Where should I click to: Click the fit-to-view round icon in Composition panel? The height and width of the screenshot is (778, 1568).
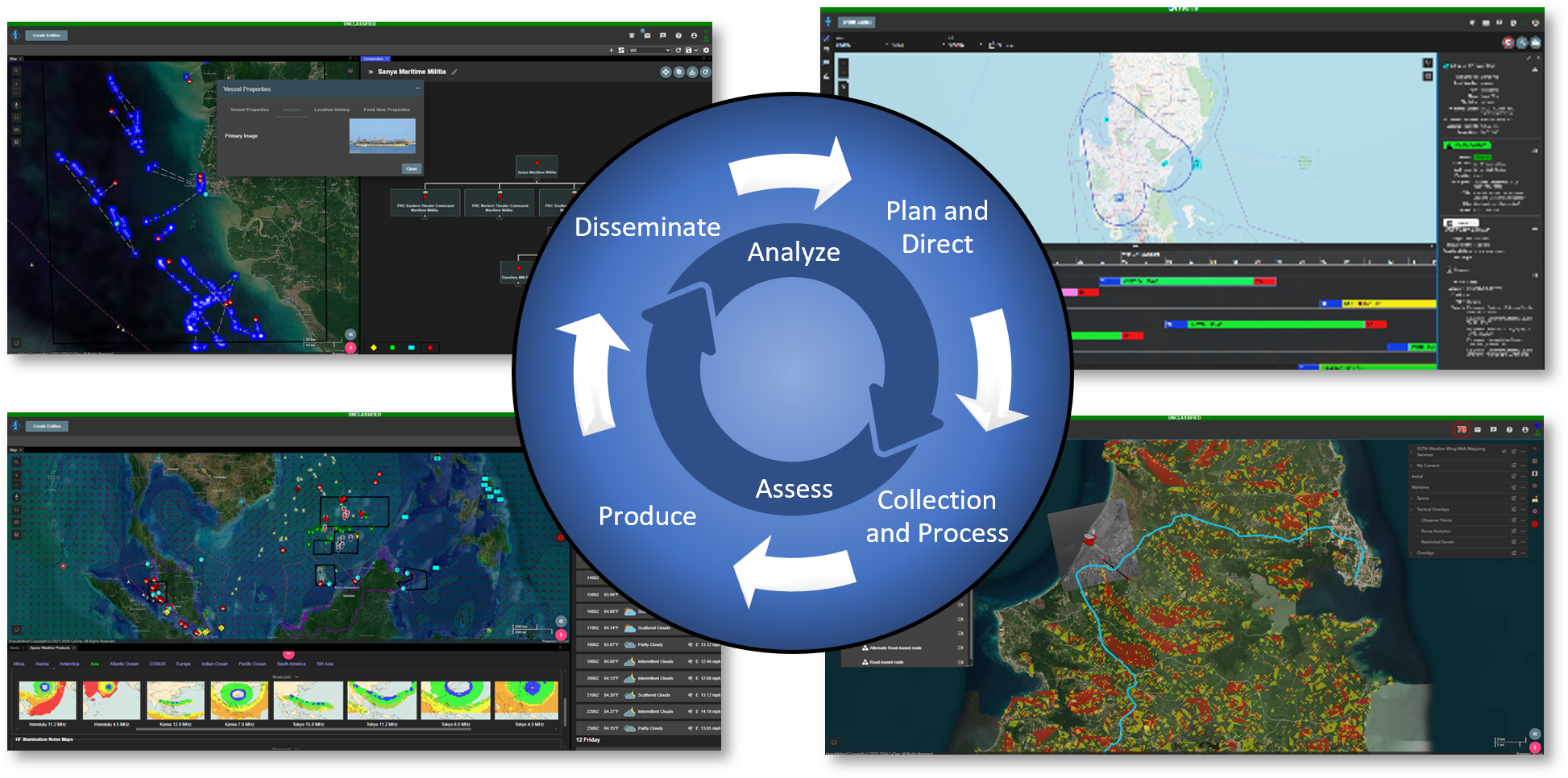coord(666,72)
